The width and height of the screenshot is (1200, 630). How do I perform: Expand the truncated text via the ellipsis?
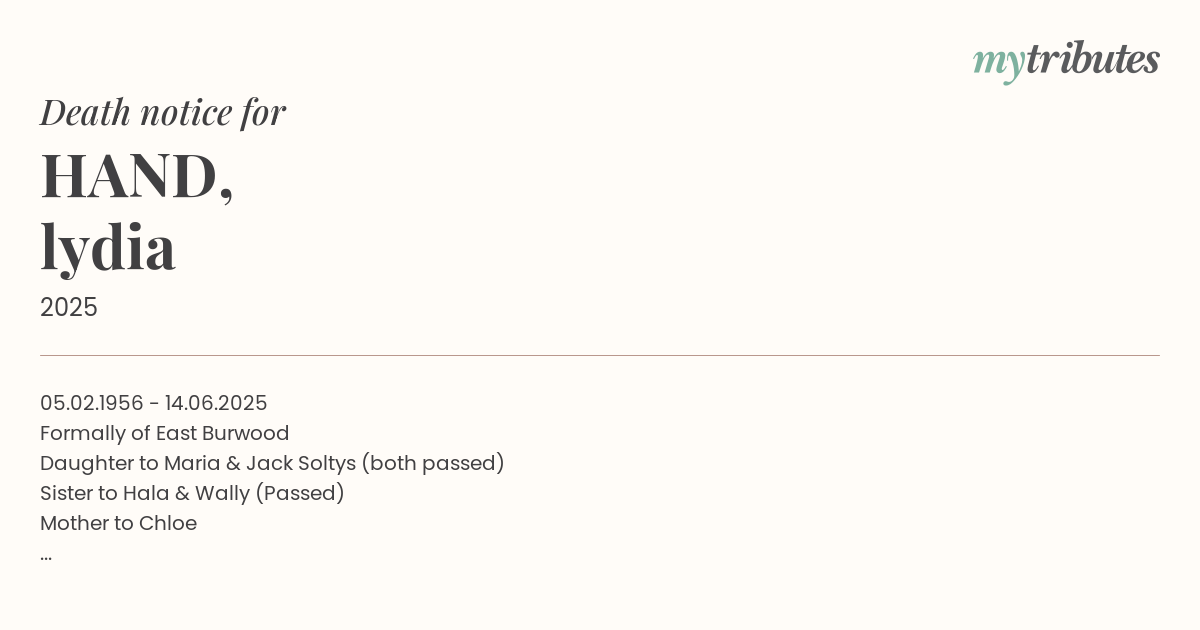pyautogui.click(x=46, y=555)
